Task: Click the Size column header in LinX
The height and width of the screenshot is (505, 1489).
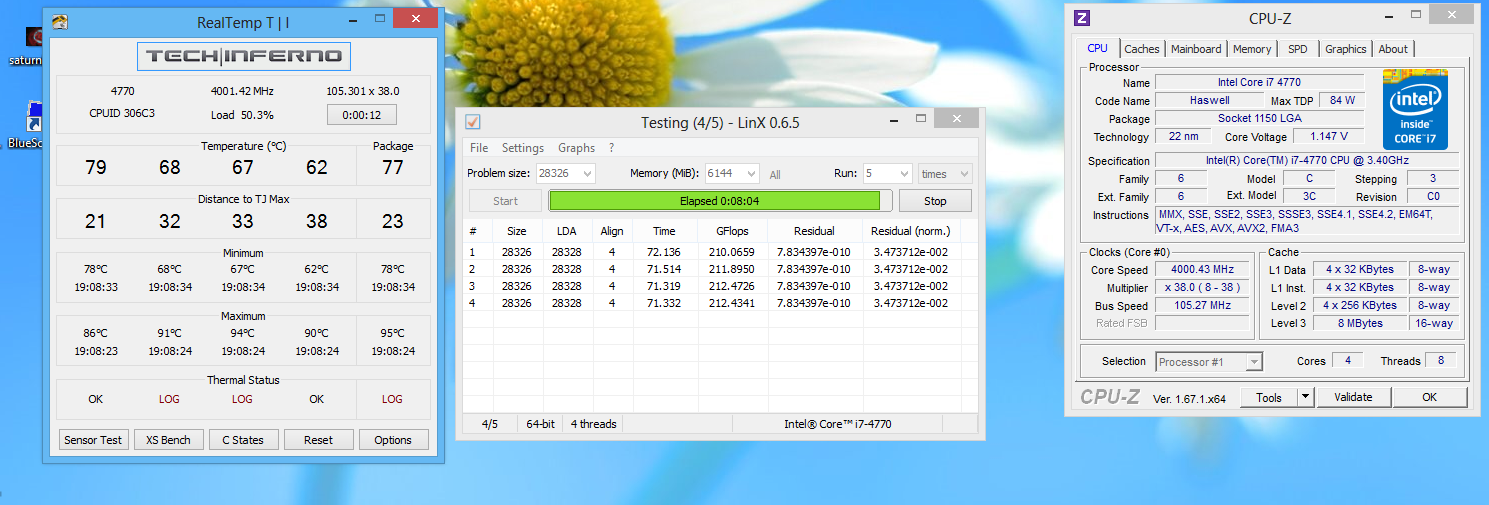Action: click(516, 231)
